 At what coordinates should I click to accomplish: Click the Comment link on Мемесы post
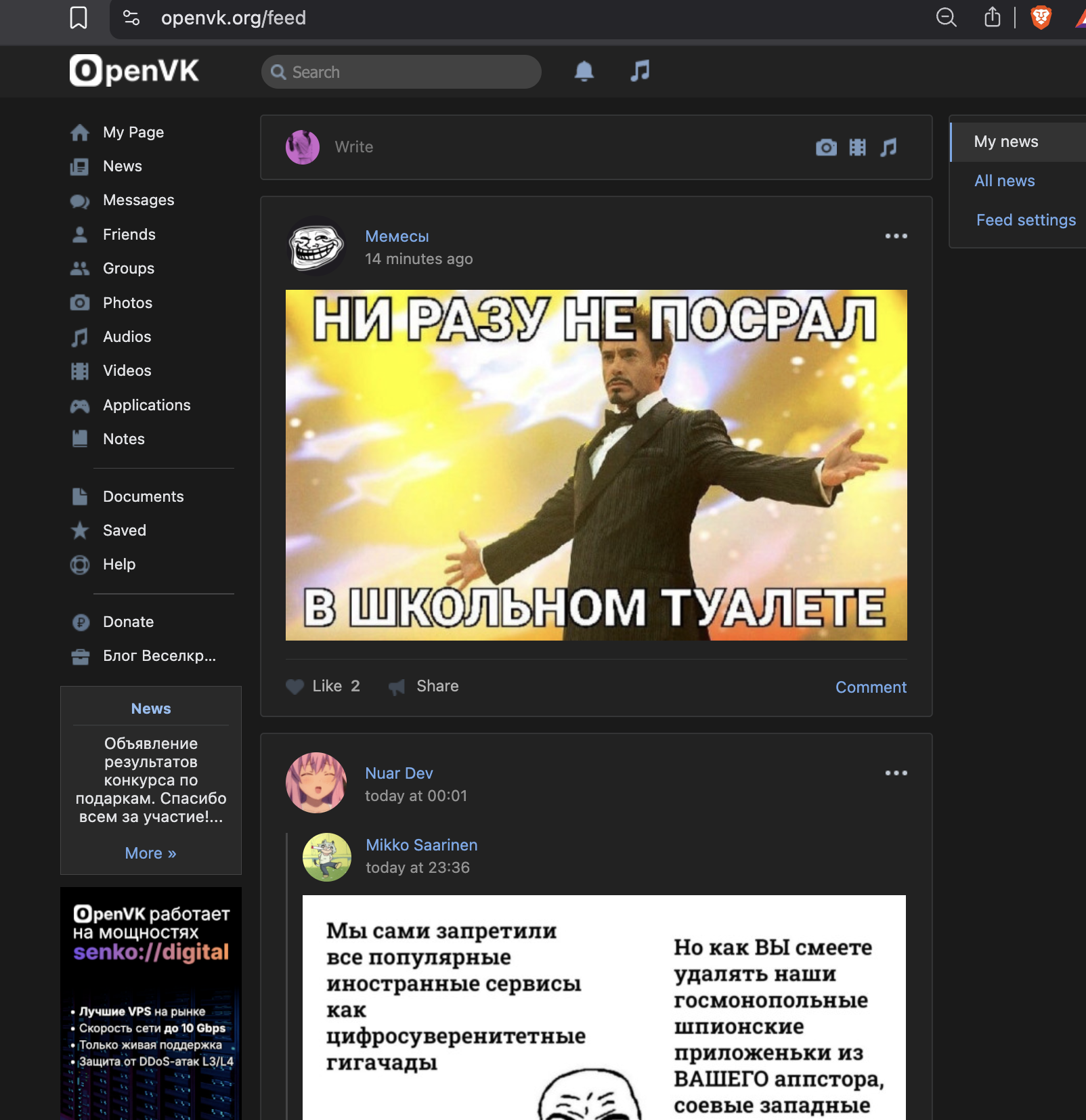pos(871,688)
